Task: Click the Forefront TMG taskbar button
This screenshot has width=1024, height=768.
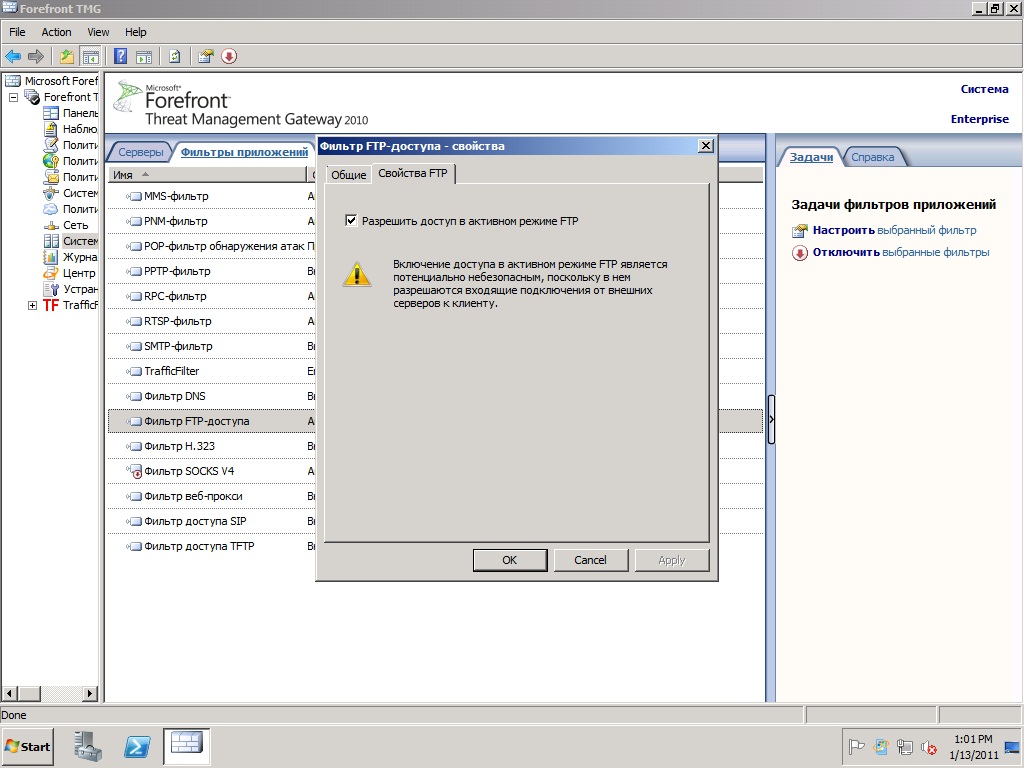Action: point(186,746)
